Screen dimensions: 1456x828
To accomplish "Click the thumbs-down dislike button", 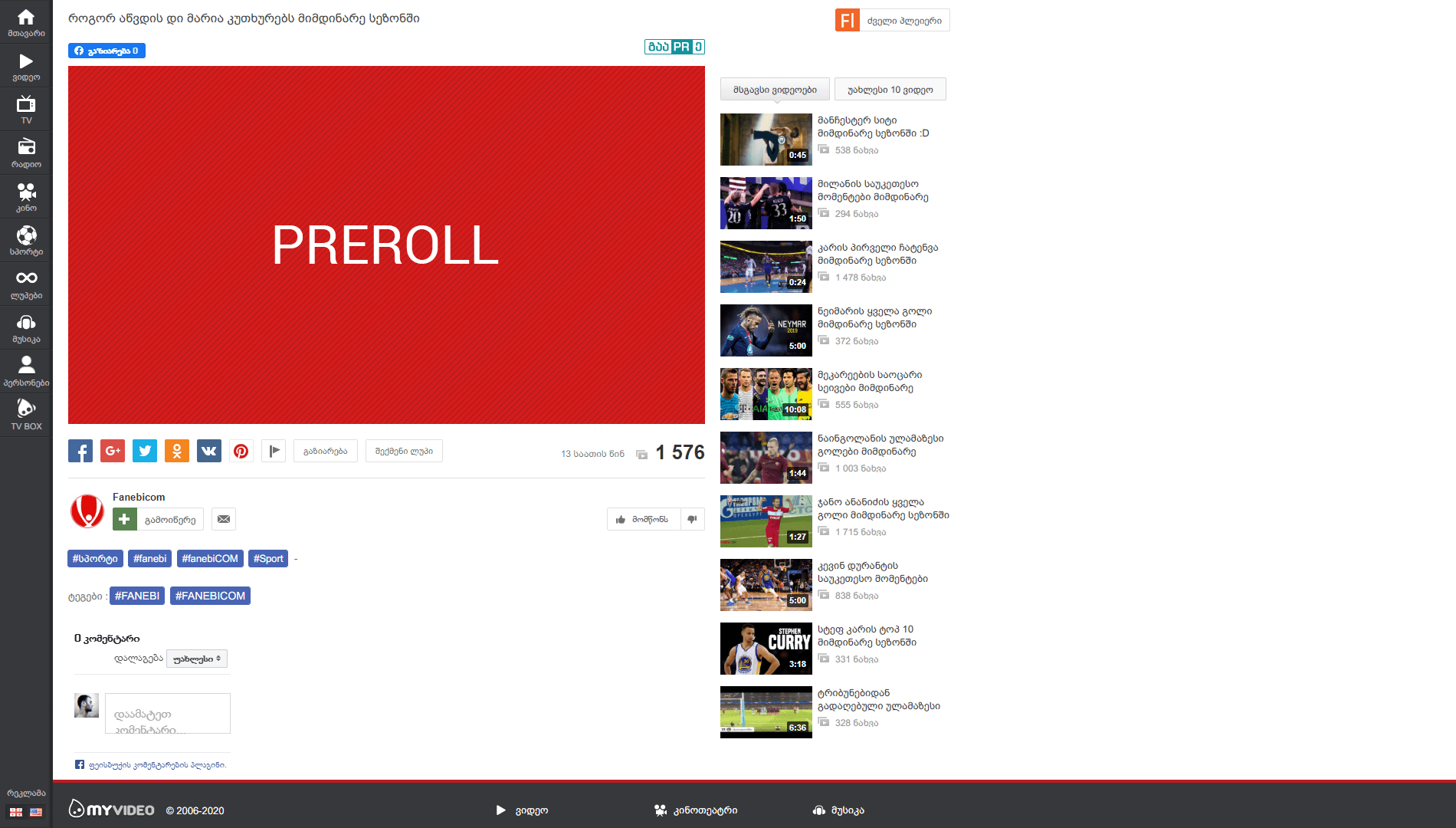I will [x=692, y=519].
